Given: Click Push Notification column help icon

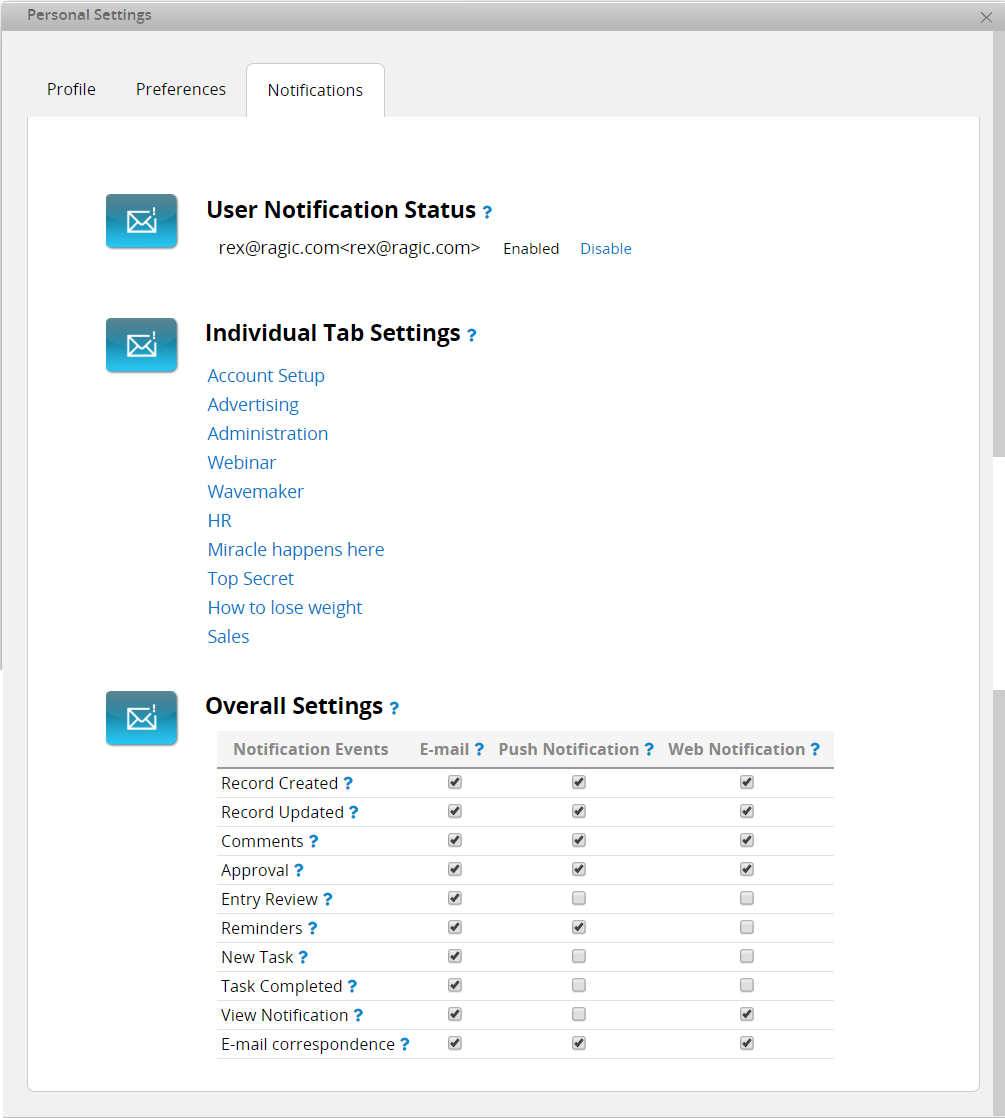Looking at the screenshot, I should [x=649, y=749].
